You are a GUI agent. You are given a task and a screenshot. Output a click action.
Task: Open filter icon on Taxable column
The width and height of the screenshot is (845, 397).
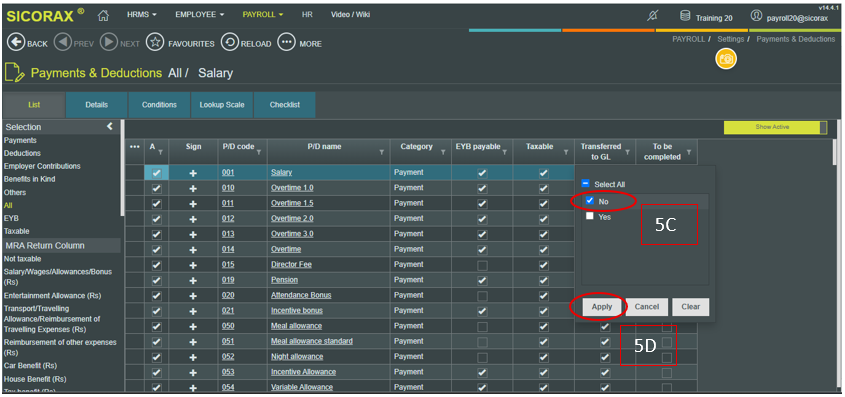(x=566, y=153)
